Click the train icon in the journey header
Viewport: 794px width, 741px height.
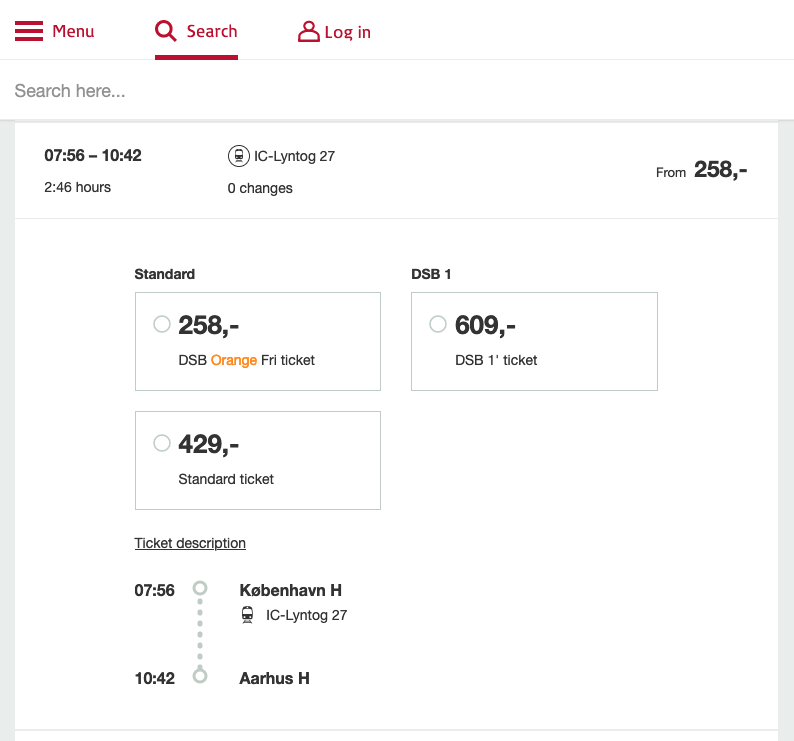click(238, 156)
